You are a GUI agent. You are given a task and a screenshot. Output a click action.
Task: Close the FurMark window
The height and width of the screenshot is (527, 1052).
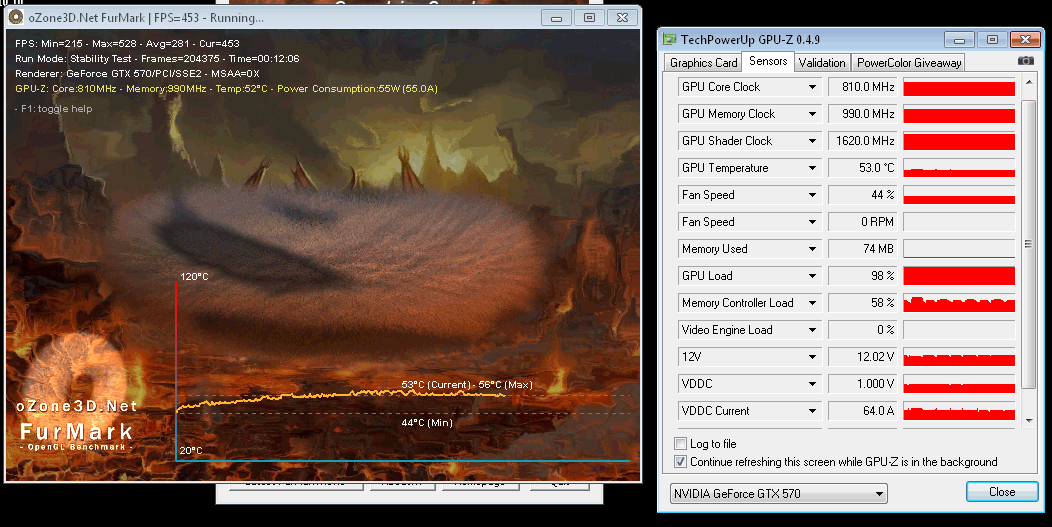(622, 18)
